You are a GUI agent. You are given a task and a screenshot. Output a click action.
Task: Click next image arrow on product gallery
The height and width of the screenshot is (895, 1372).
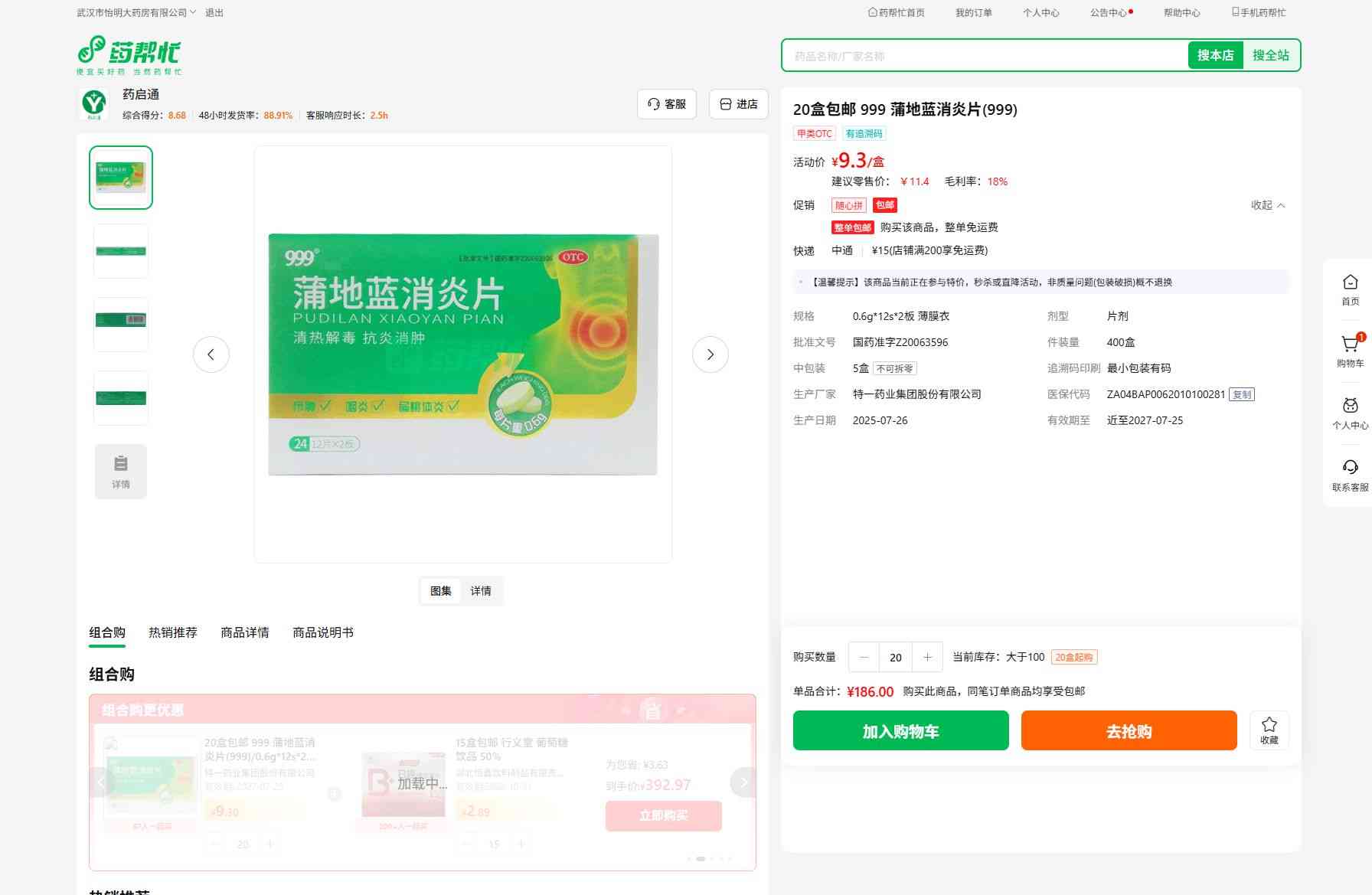(x=710, y=354)
